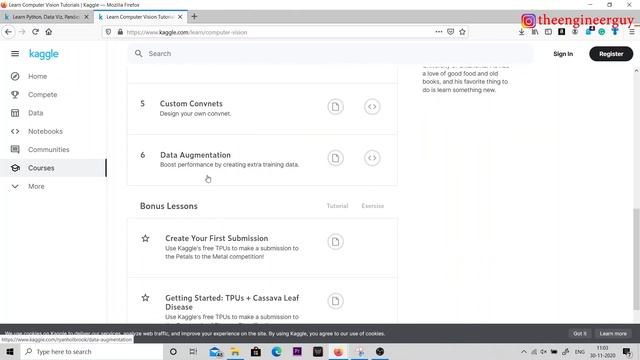Click the Data table icon
The image size is (640, 360).
coord(15,113)
